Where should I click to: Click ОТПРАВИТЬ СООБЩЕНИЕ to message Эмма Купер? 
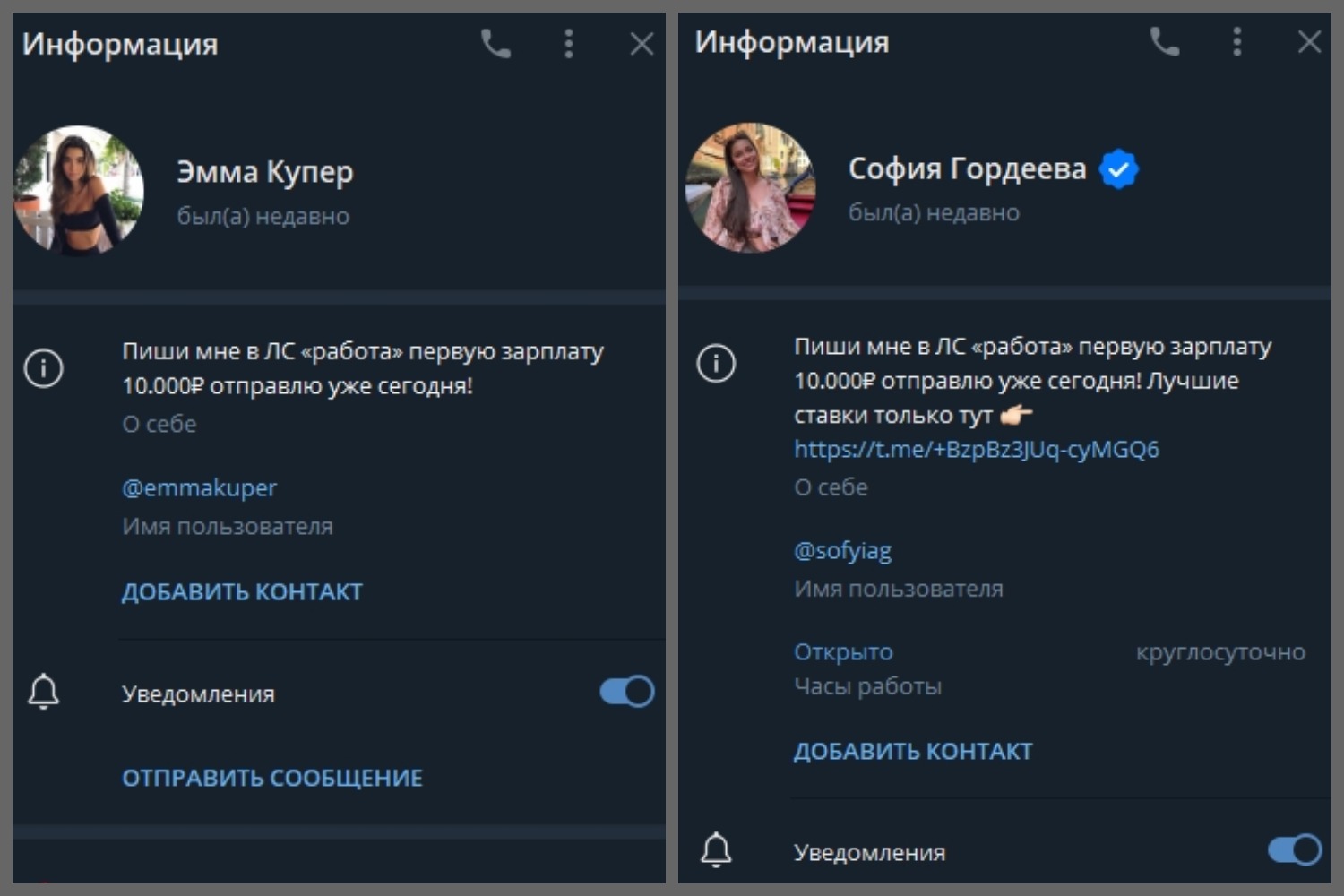coord(271,778)
